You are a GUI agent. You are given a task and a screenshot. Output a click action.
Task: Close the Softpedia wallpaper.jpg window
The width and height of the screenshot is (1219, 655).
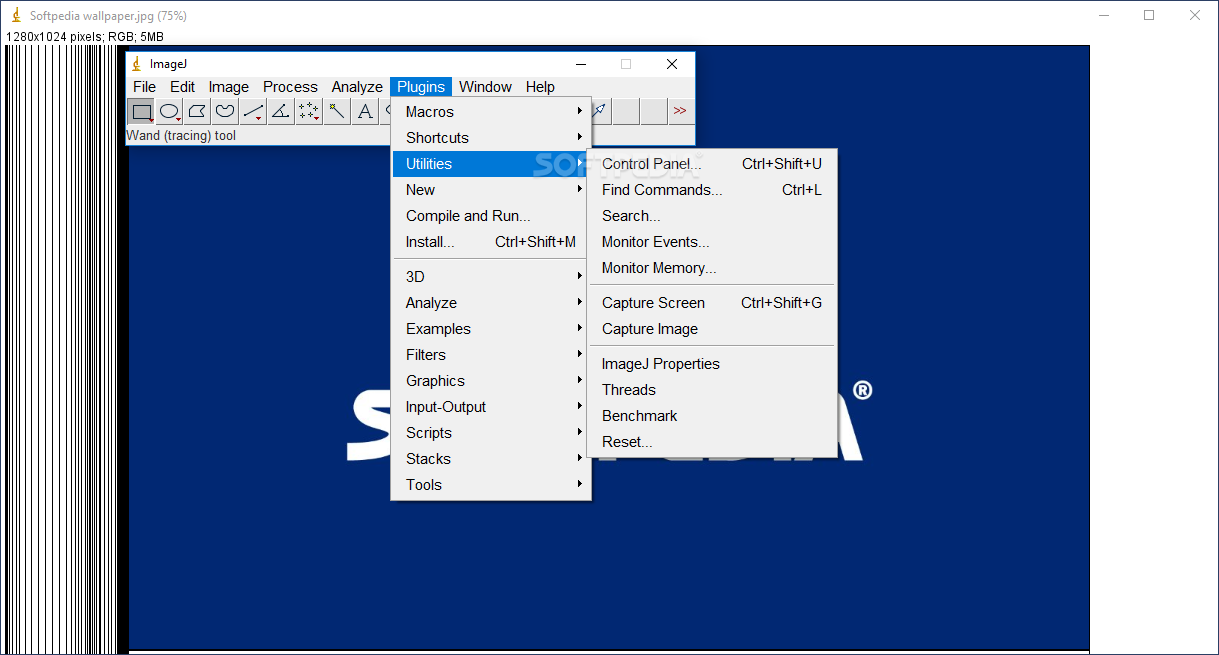click(1195, 15)
